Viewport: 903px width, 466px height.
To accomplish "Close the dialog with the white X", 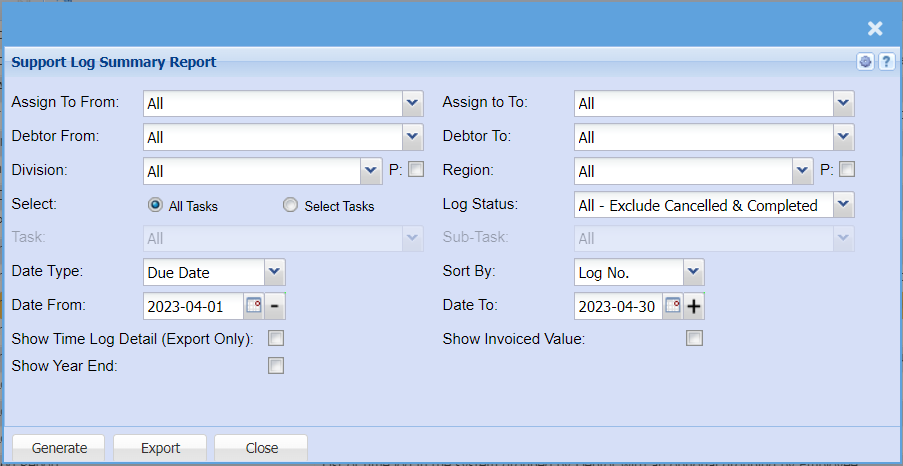I will tap(875, 29).
